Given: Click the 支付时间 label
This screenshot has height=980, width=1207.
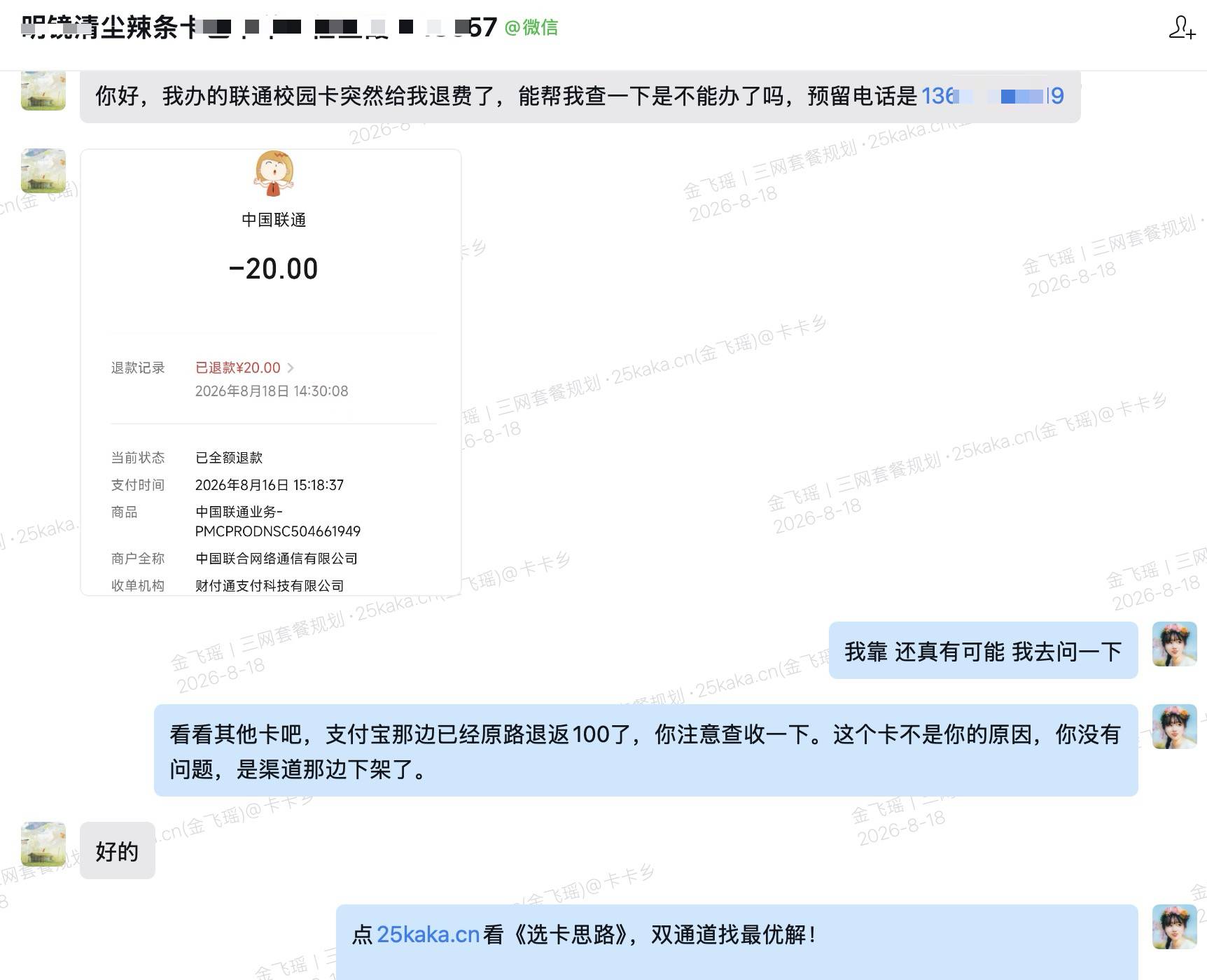Looking at the screenshot, I should click(x=138, y=485).
